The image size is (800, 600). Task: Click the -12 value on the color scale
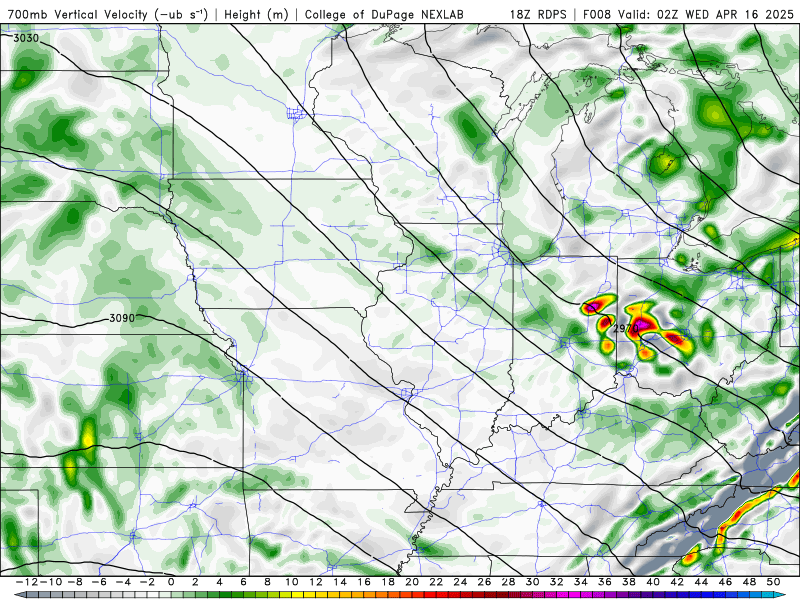[x=27, y=582]
